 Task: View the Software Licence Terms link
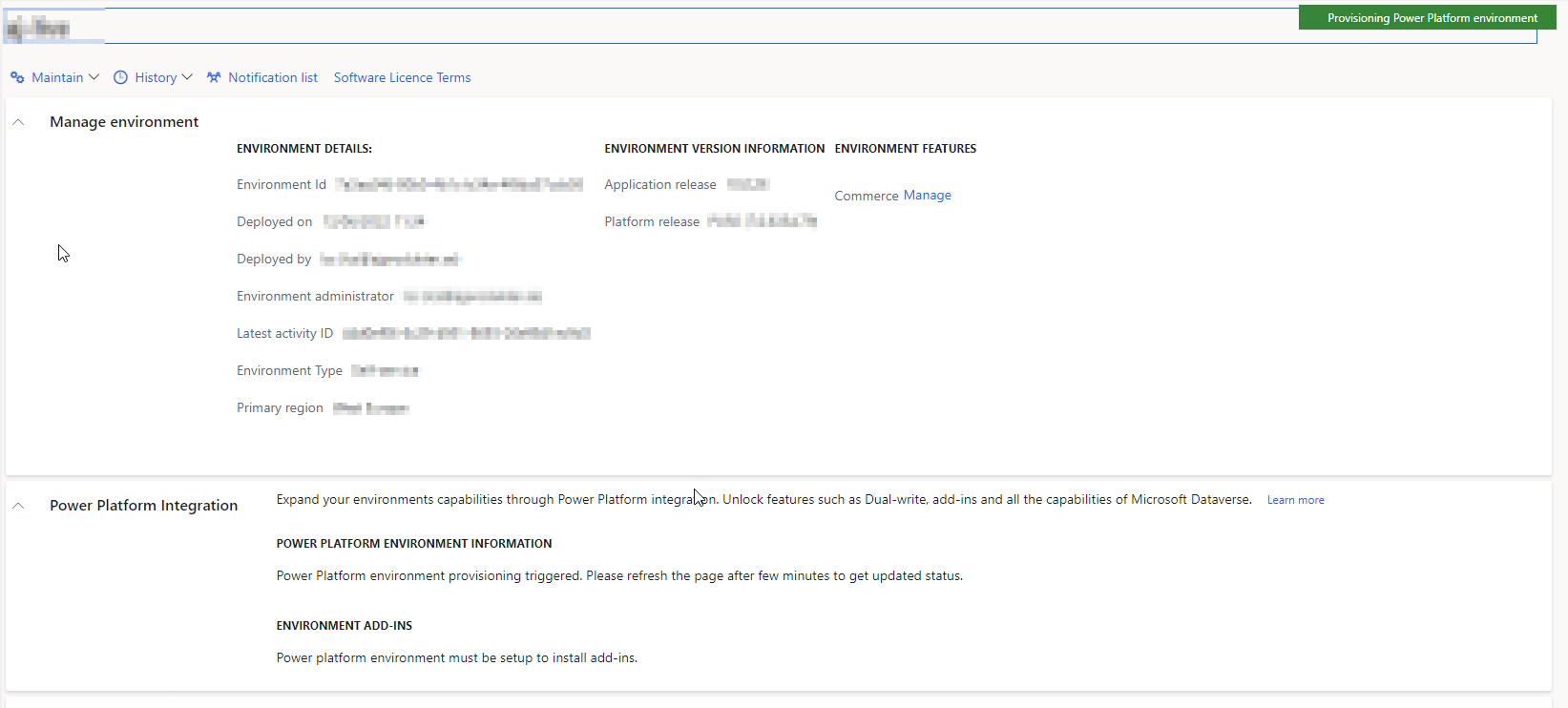click(402, 77)
